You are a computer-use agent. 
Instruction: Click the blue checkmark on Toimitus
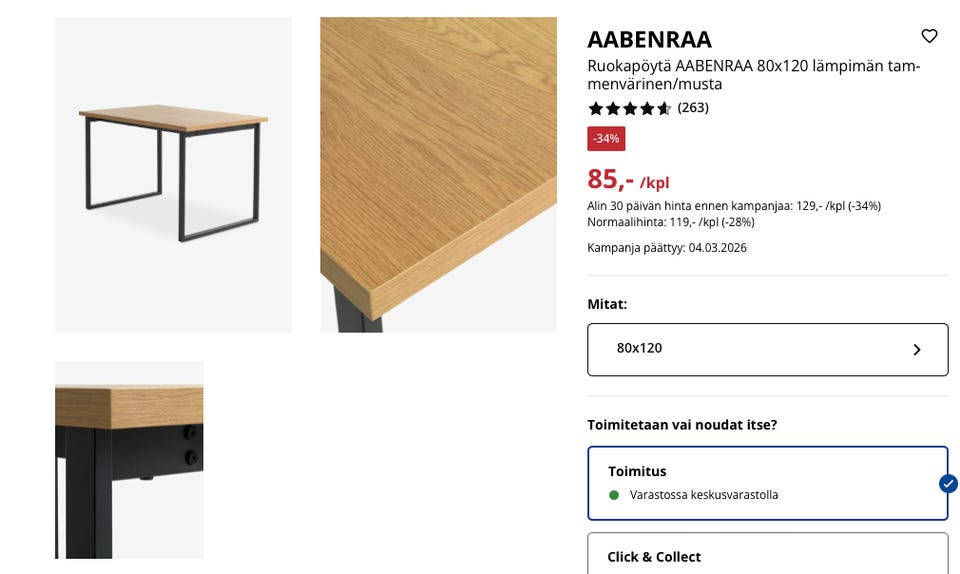pos(948,484)
